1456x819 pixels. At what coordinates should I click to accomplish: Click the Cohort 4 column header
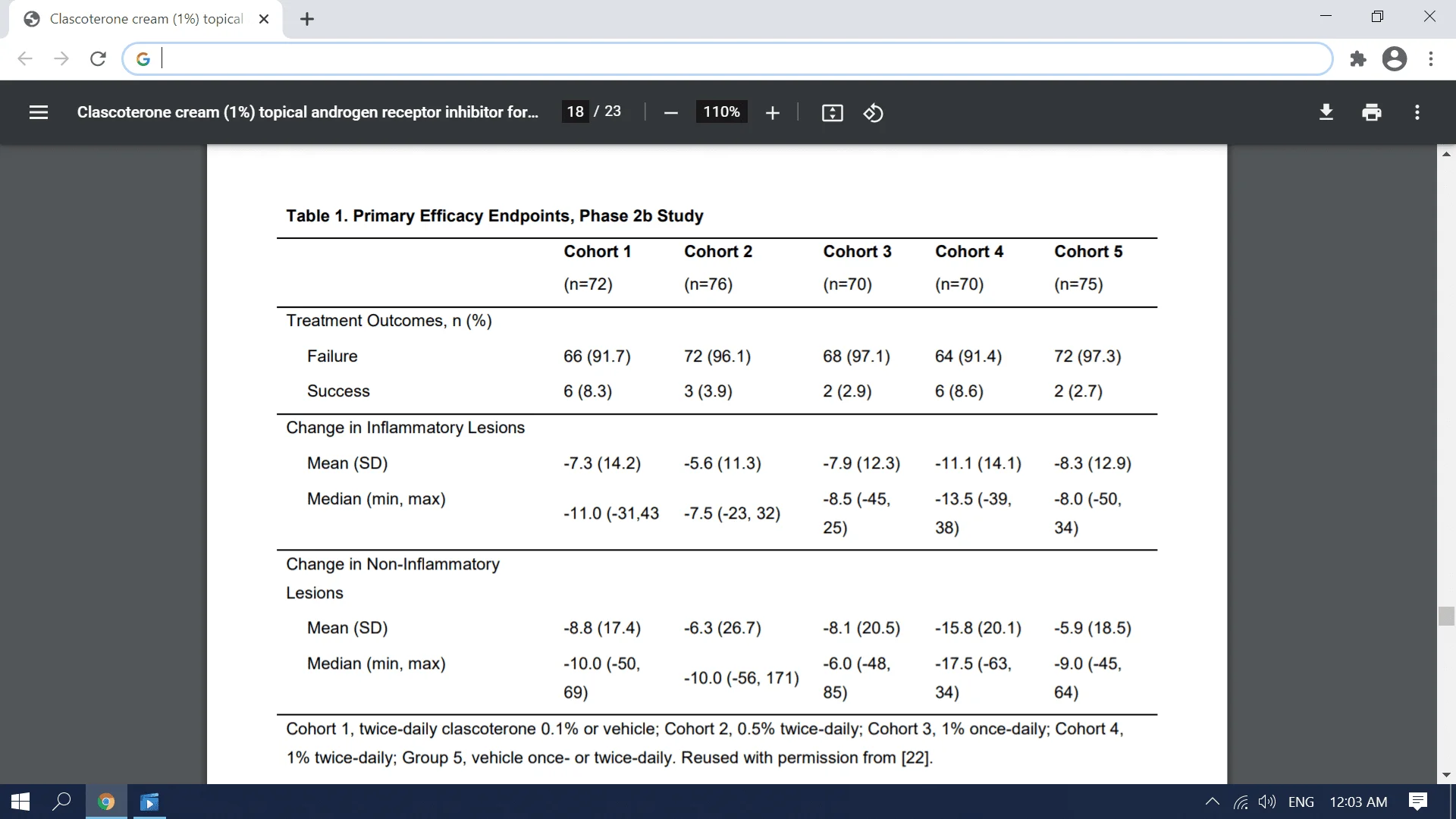(x=969, y=251)
